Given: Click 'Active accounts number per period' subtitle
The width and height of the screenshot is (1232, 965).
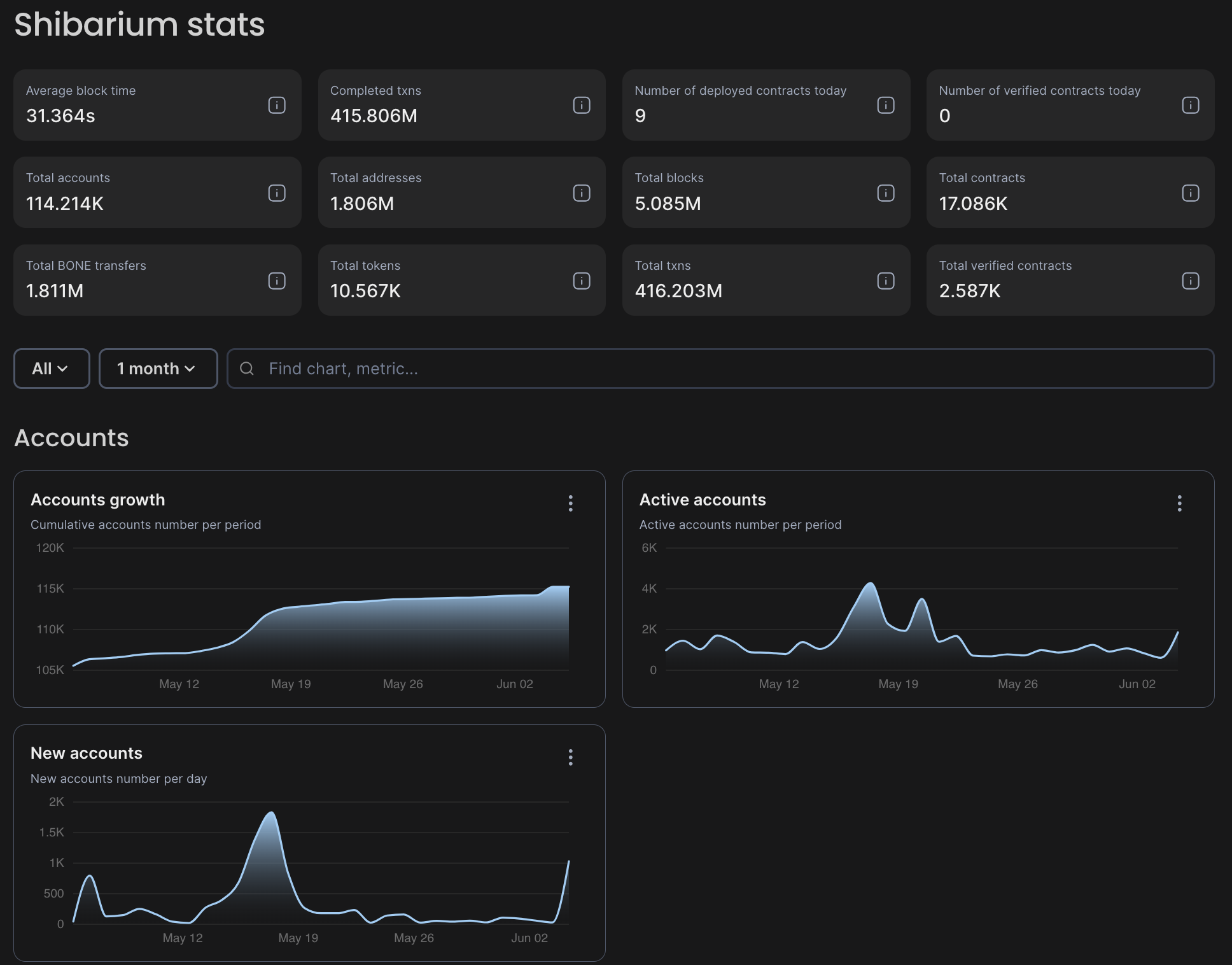Looking at the screenshot, I should click(x=741, y=525).
